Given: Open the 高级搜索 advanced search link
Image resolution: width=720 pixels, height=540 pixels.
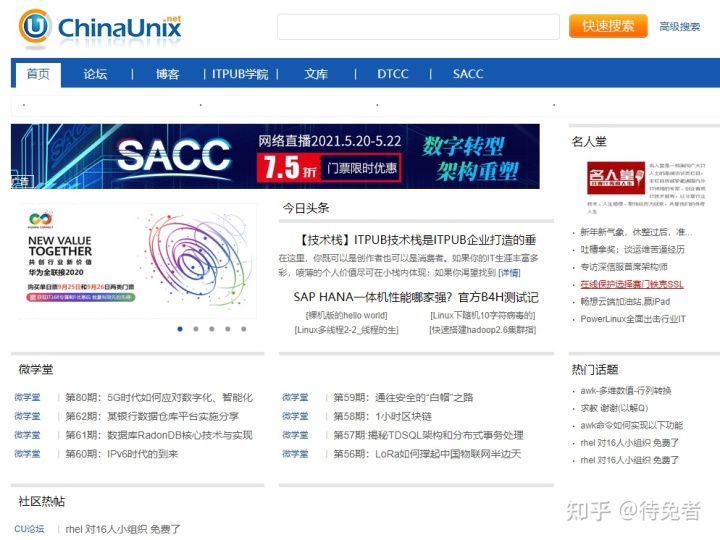Looking at the screenshot, I should point(679,27).
